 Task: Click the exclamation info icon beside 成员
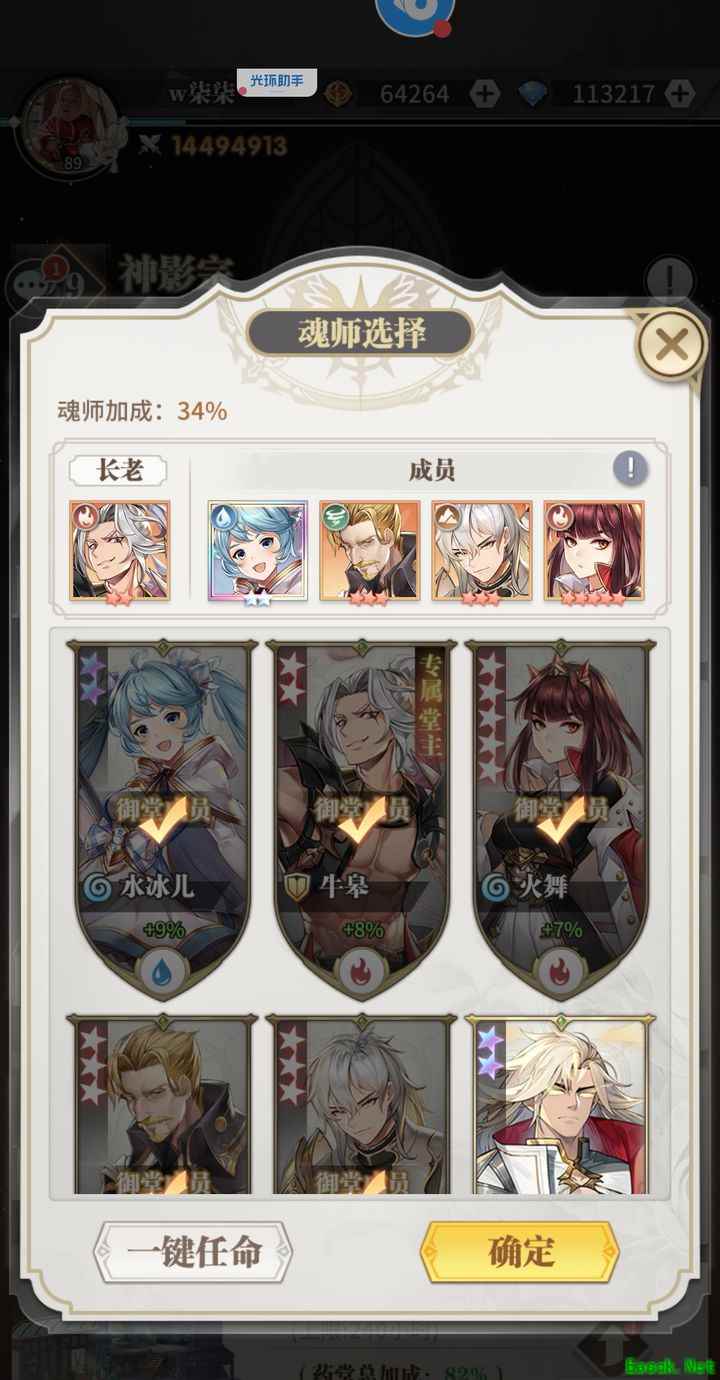[630, 468]
